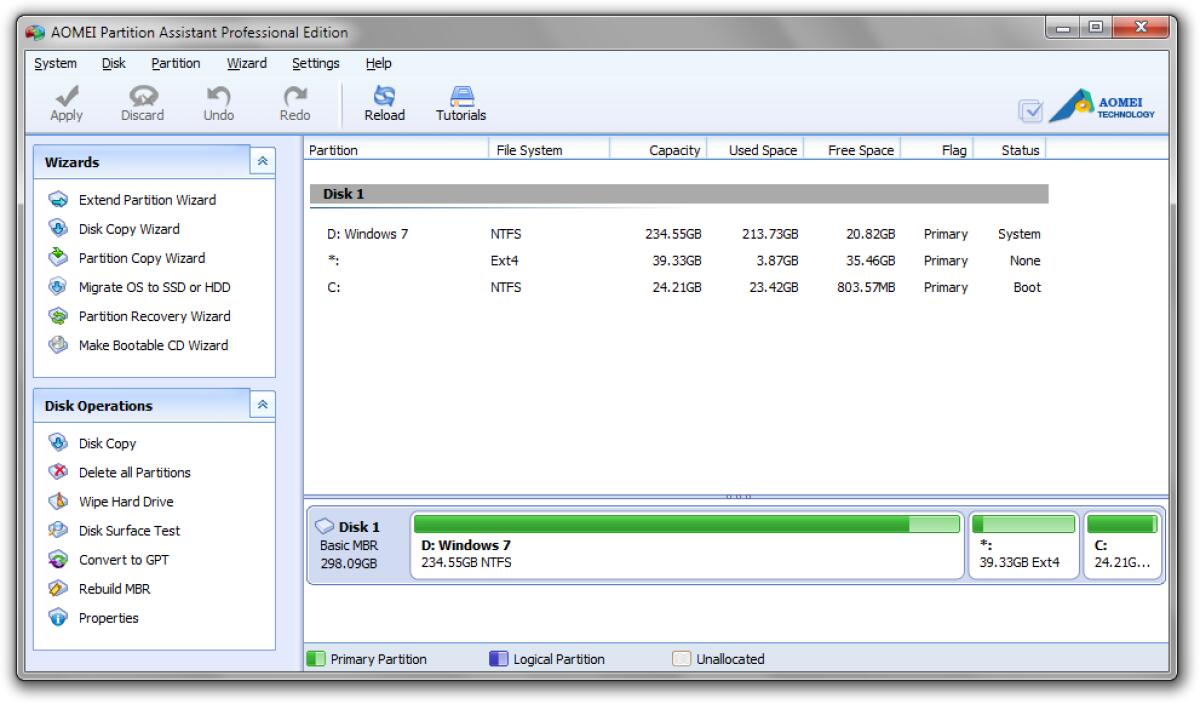
Task: Open the Wizard menu
Action: click(245, 62)
